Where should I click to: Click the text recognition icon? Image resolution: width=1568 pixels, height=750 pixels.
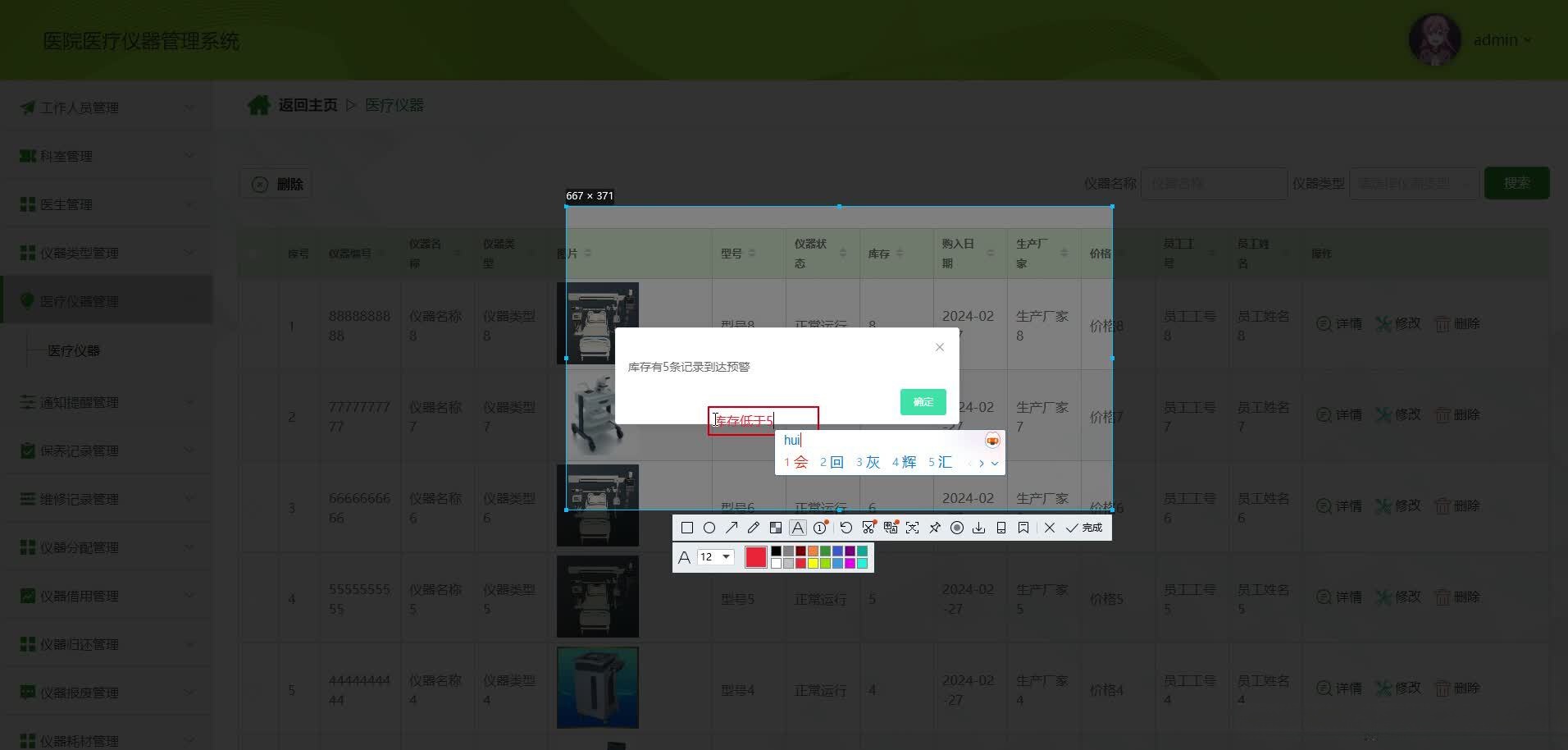(x=913, y=528)
